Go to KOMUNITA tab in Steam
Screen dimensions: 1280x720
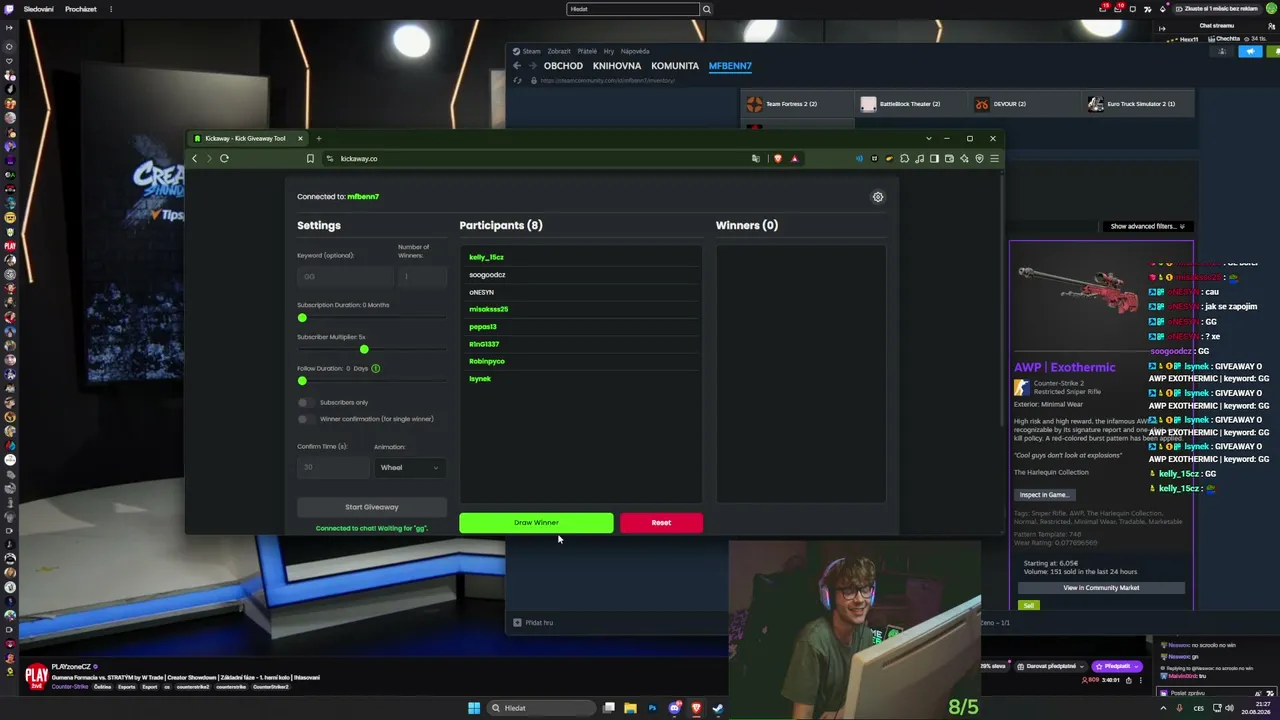coord(675,66)
